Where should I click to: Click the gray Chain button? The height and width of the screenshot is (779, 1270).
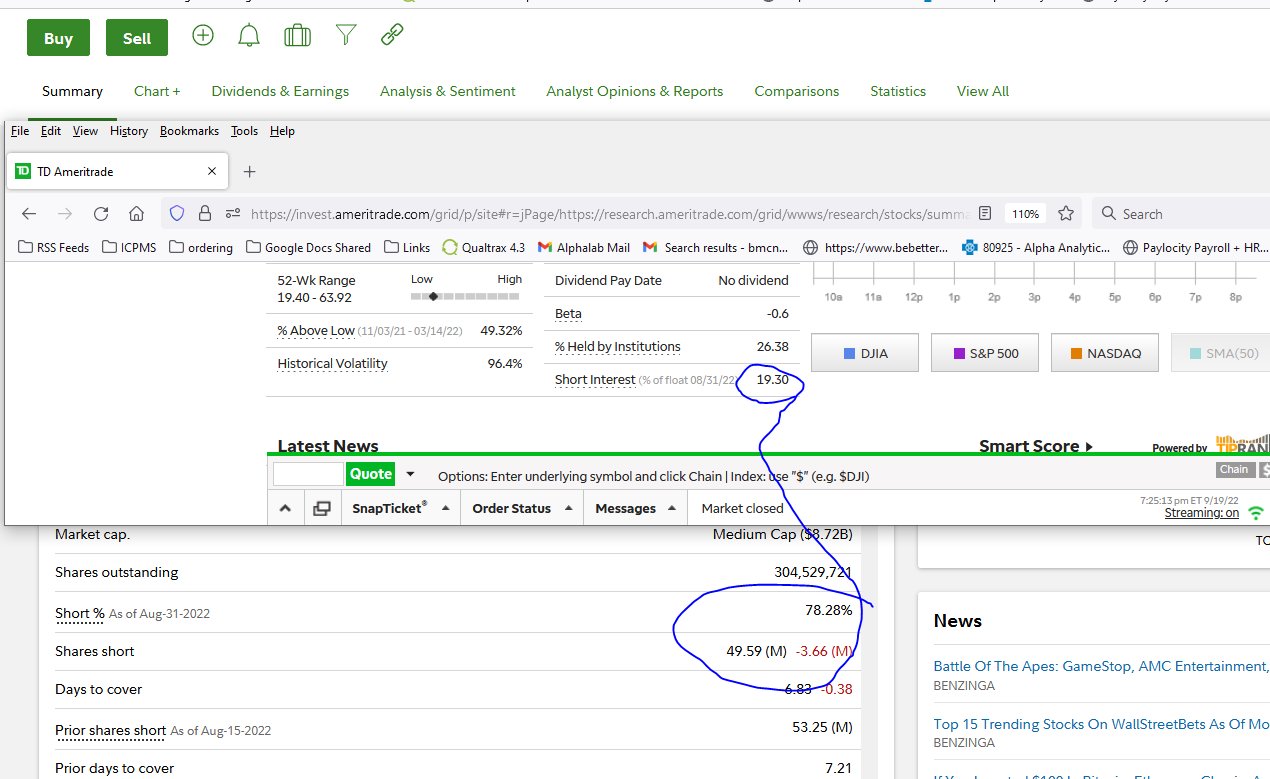[1234, 470]
